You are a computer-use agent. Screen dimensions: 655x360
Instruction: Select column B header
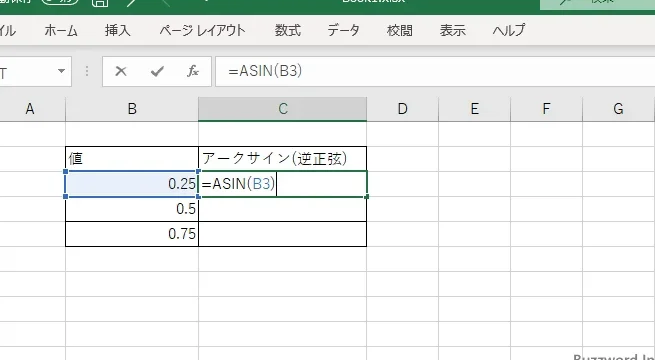132,109
